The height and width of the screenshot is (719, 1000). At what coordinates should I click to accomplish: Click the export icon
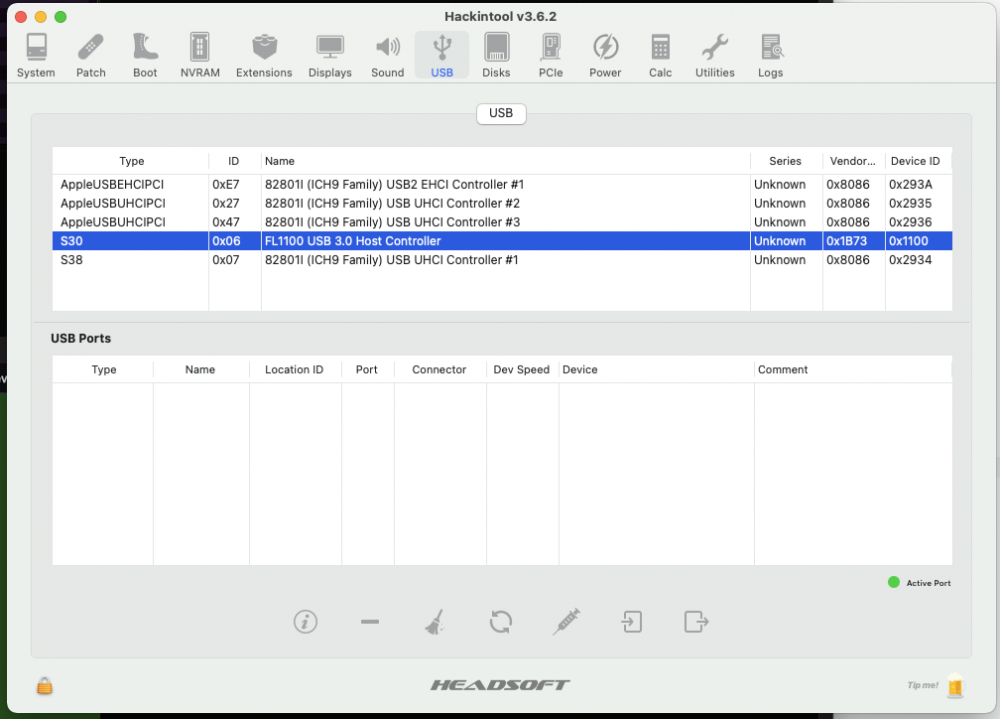coord(696,621)
